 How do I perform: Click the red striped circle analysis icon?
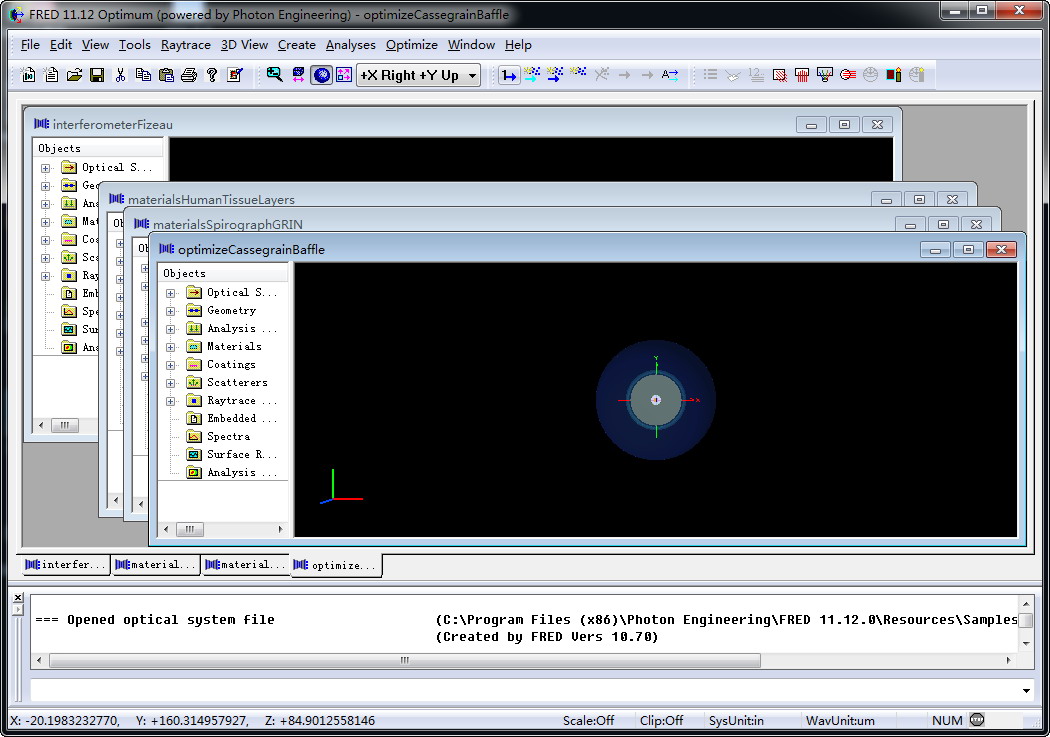(x=848, y=75)
